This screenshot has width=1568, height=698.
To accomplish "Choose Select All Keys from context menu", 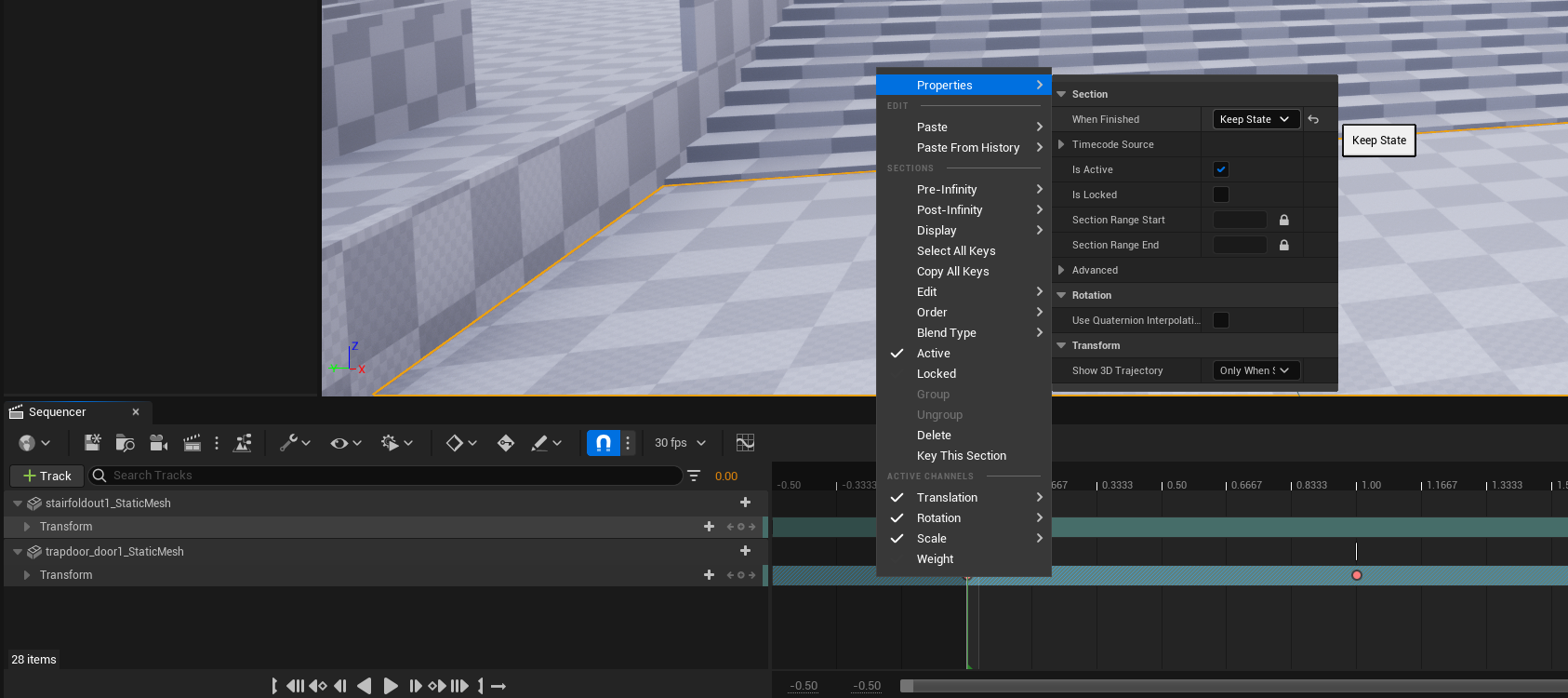I will 956,251.
